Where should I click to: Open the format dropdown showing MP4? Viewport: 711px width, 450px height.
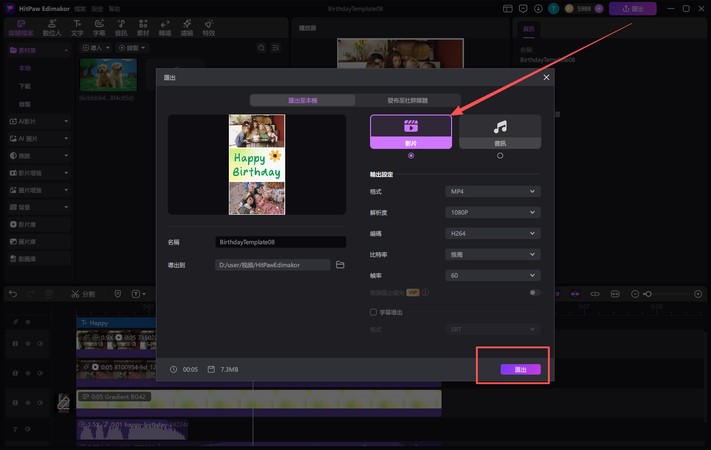coord(492,191)
